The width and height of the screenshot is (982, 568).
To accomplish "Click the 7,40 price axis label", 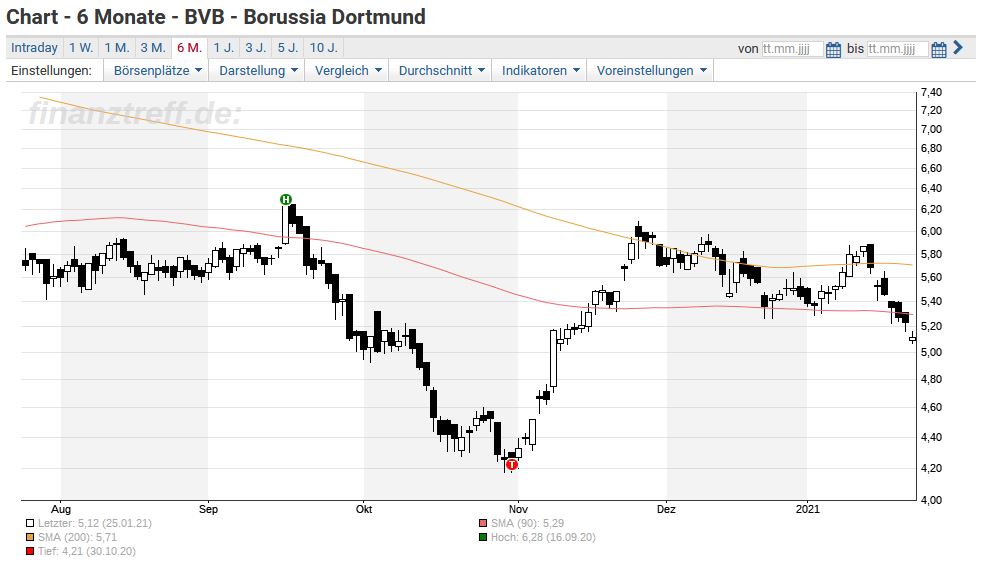I will 931,93.
